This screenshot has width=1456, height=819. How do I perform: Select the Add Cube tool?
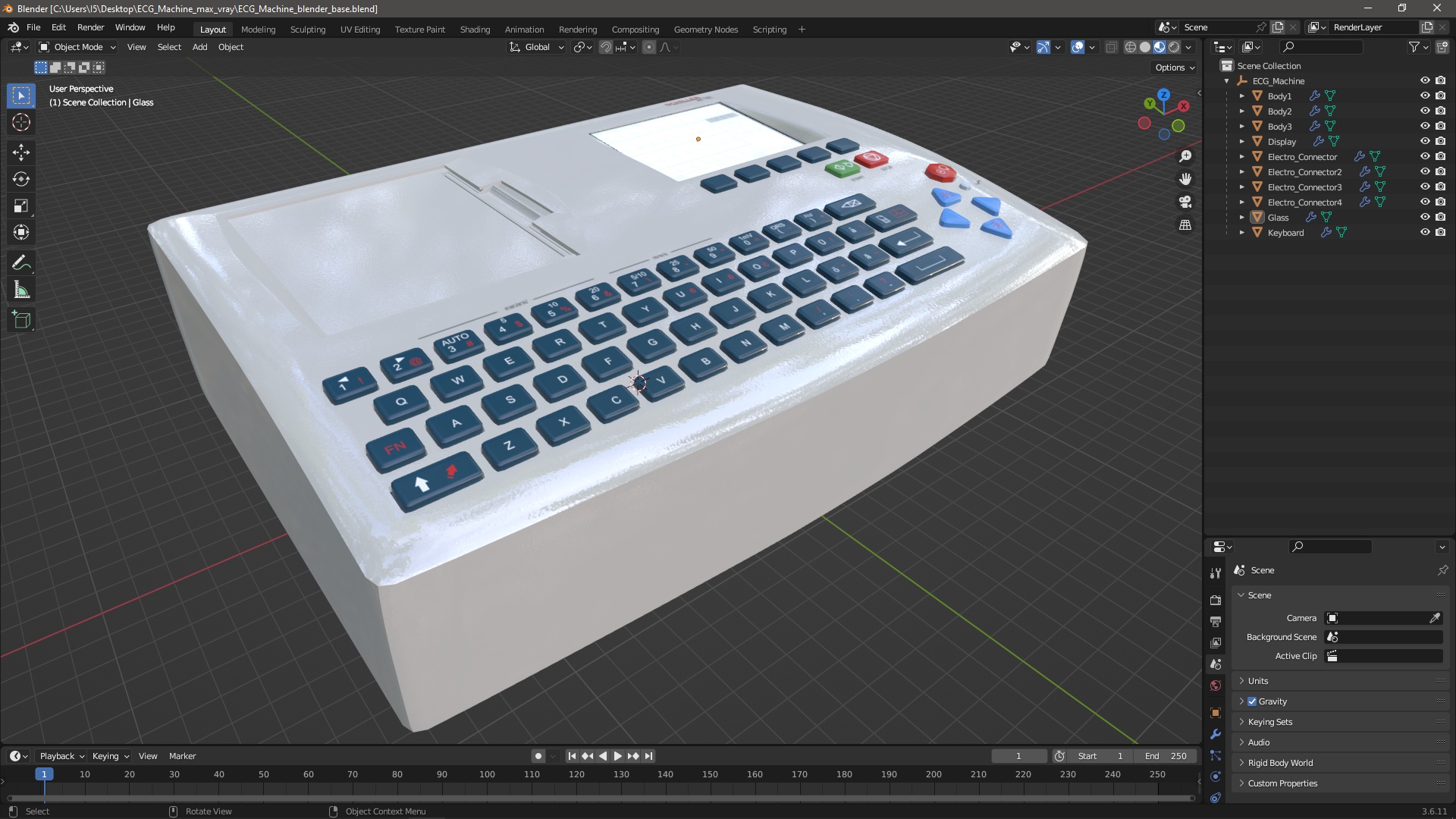pyautogui.click(x=21, y=320)
